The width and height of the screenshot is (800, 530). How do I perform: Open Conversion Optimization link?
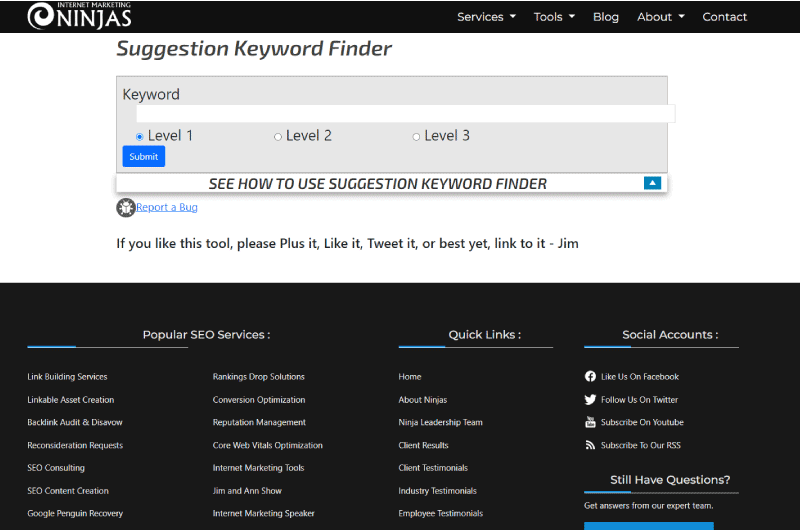pyautogui.click(x=259, y=399)
